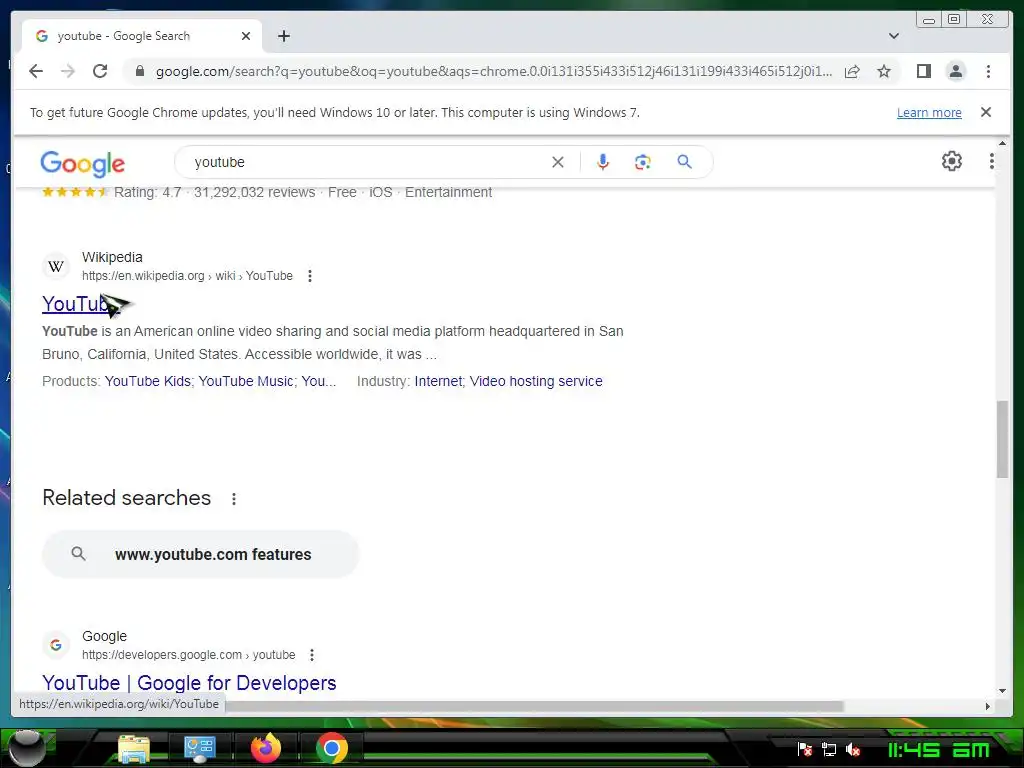Dismiss the Chrome update notification bar

click(986, 112)
